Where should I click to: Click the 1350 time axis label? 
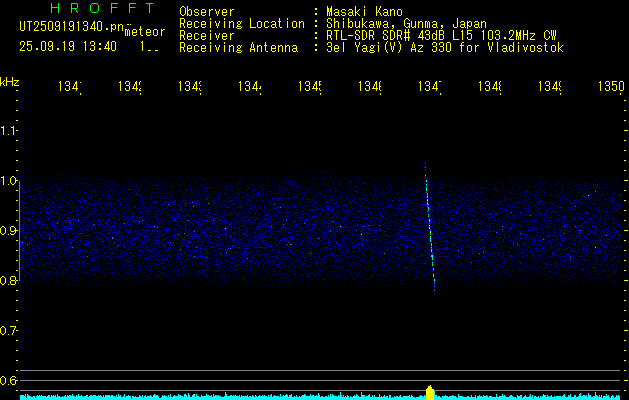(609, 87)
